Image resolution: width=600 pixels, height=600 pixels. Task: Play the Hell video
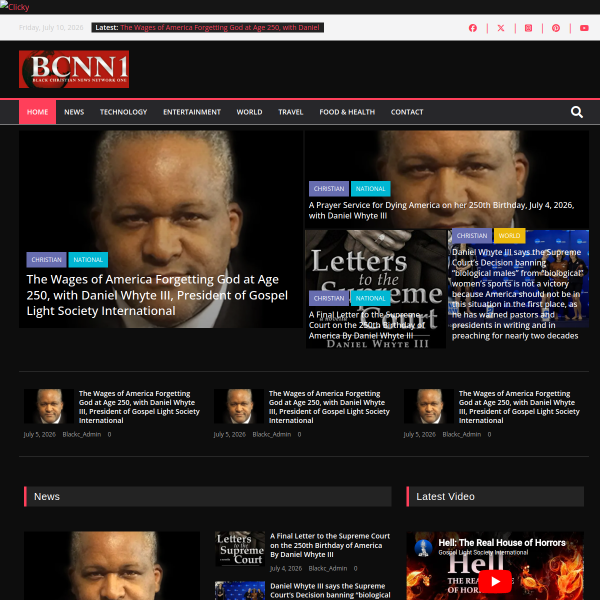point(495,581)
